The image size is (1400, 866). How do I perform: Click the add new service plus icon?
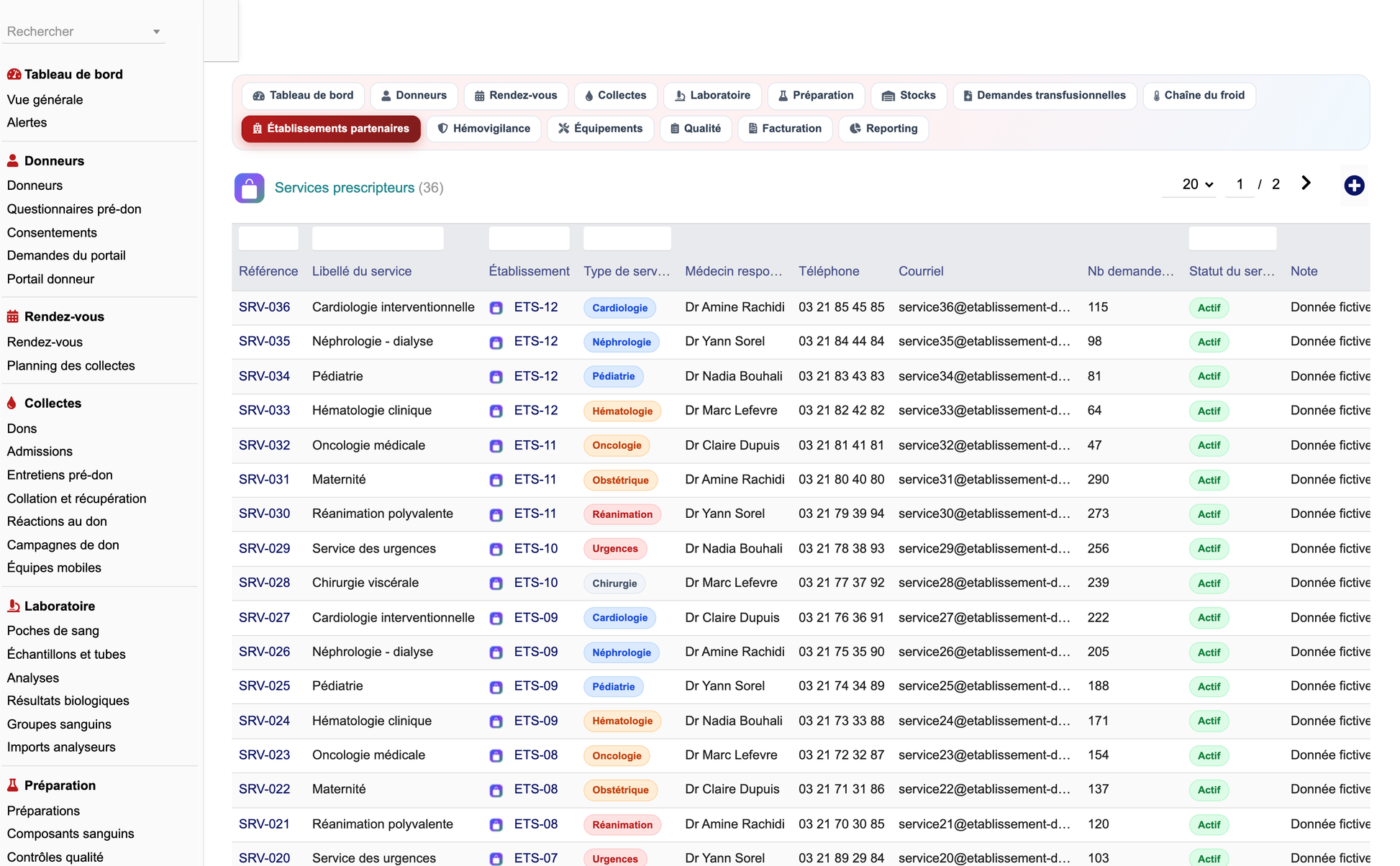coord(1354,186)
